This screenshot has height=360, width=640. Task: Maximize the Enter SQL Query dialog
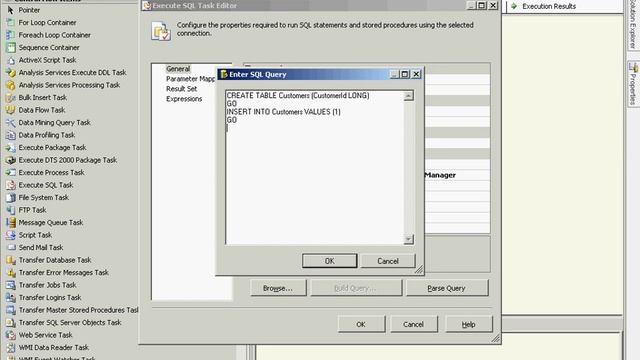coord(404,74)
